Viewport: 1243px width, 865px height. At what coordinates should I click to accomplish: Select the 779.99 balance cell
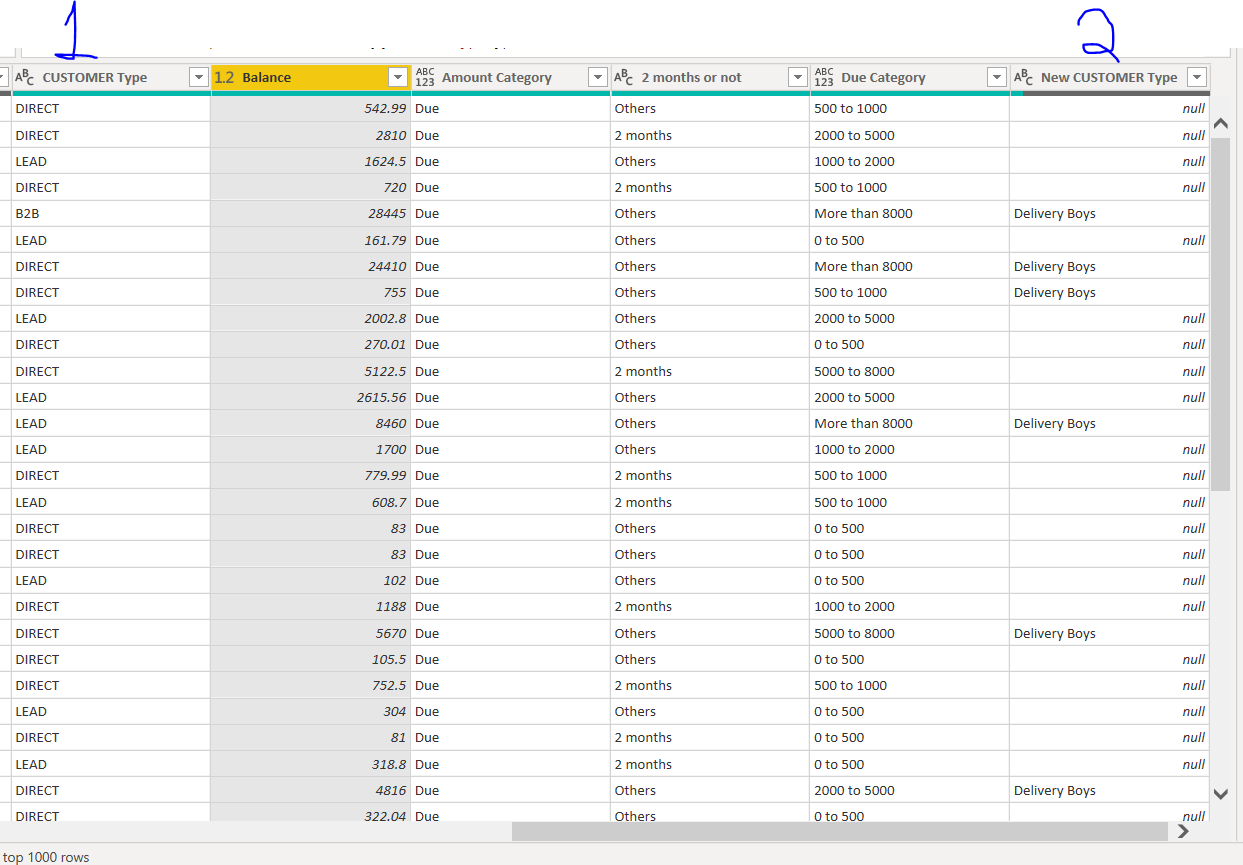pyautogui.click(x=311, y=475)
